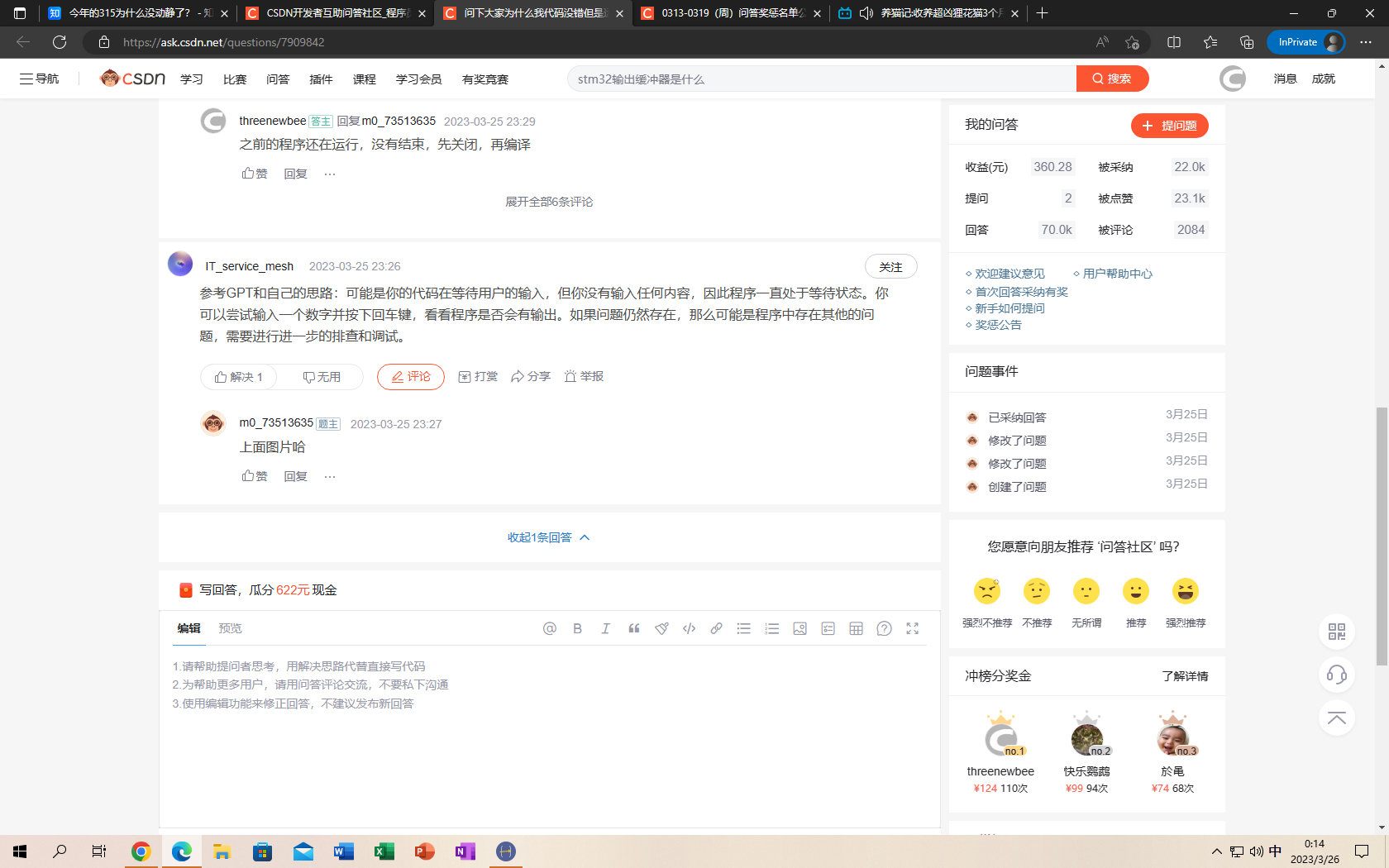Share the answer via 分享
Viewport: 1389px width, 868px height.
[x=531, y=377]
